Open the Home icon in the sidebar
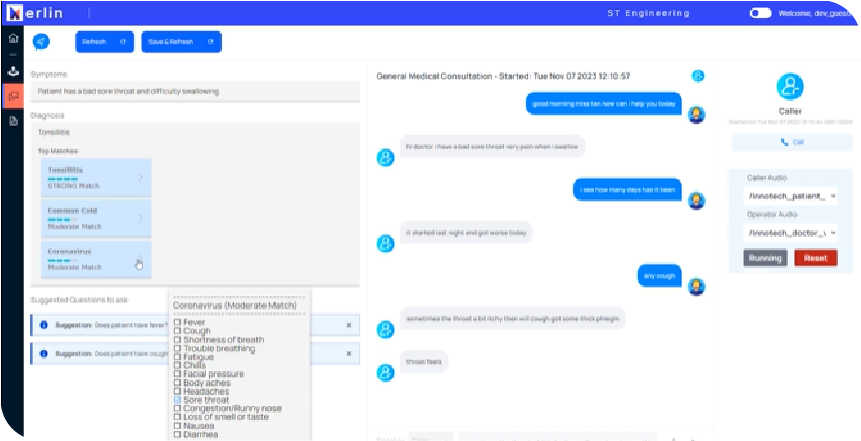 [13, 38]
